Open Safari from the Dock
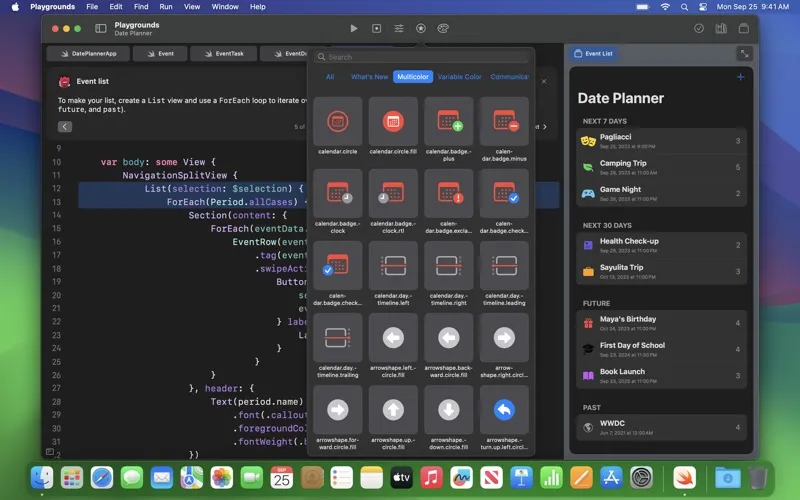800x500 pixels. point(102,478)
